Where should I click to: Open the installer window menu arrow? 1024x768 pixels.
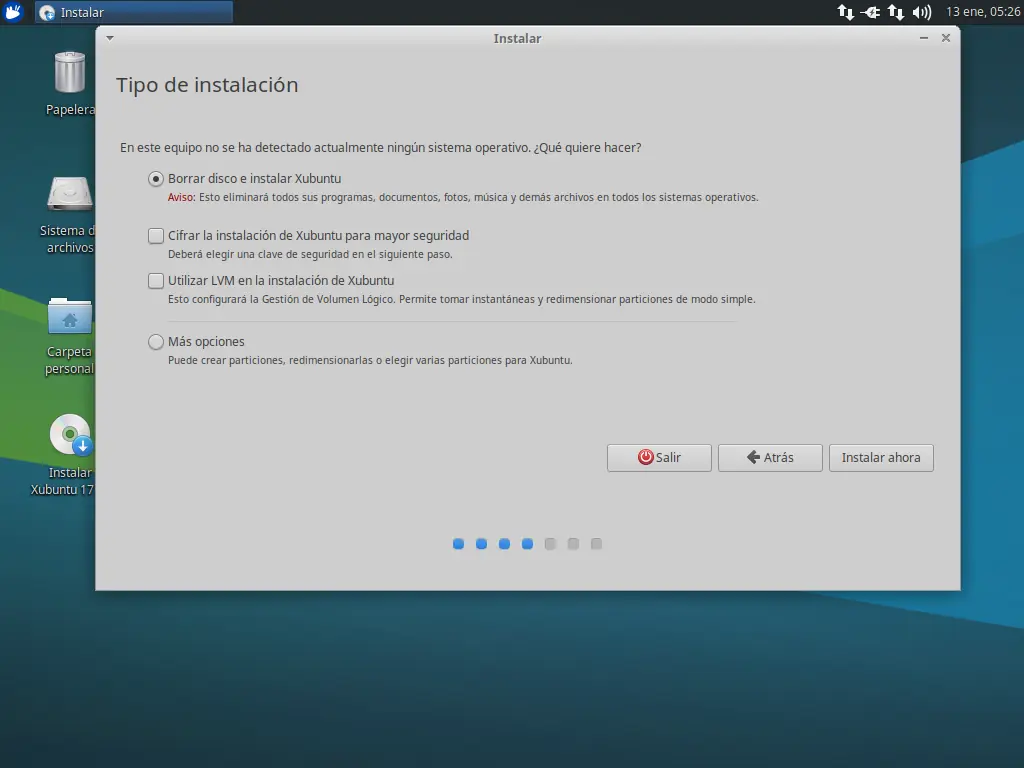[110, 38]
